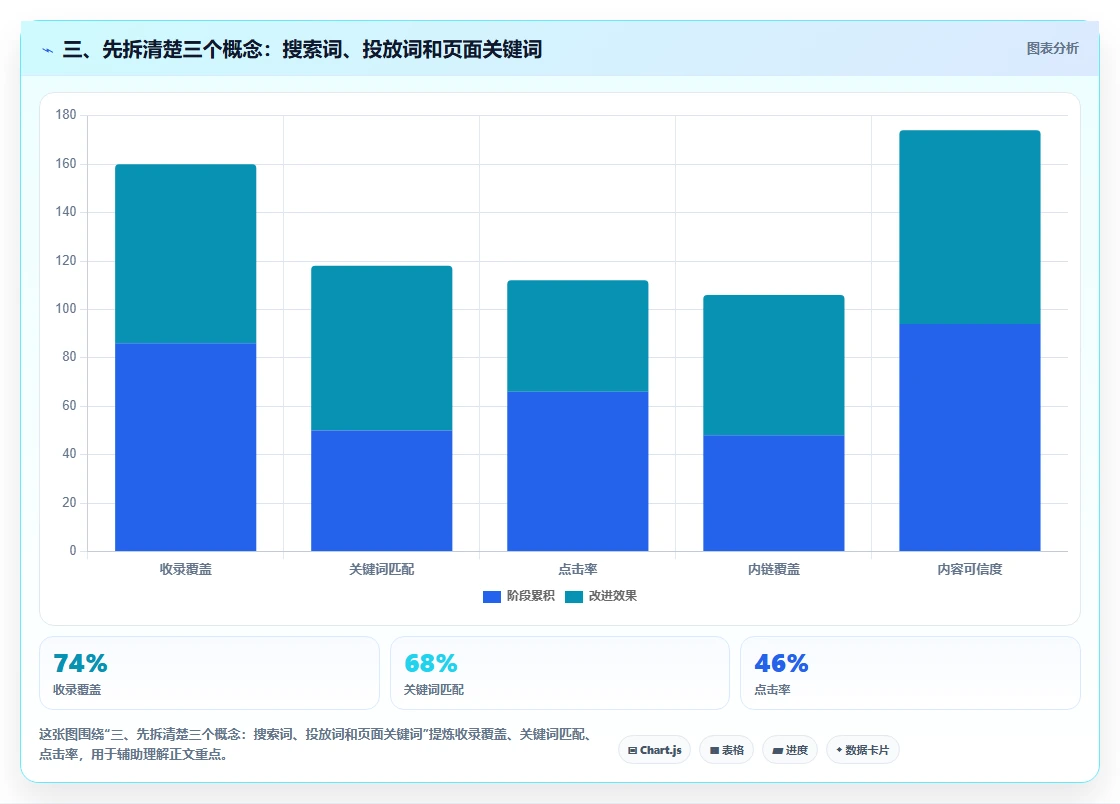The image size is (1120, 804).
Task: Click the 内链覆盖 x-axis label
Action: click(774, 569)
